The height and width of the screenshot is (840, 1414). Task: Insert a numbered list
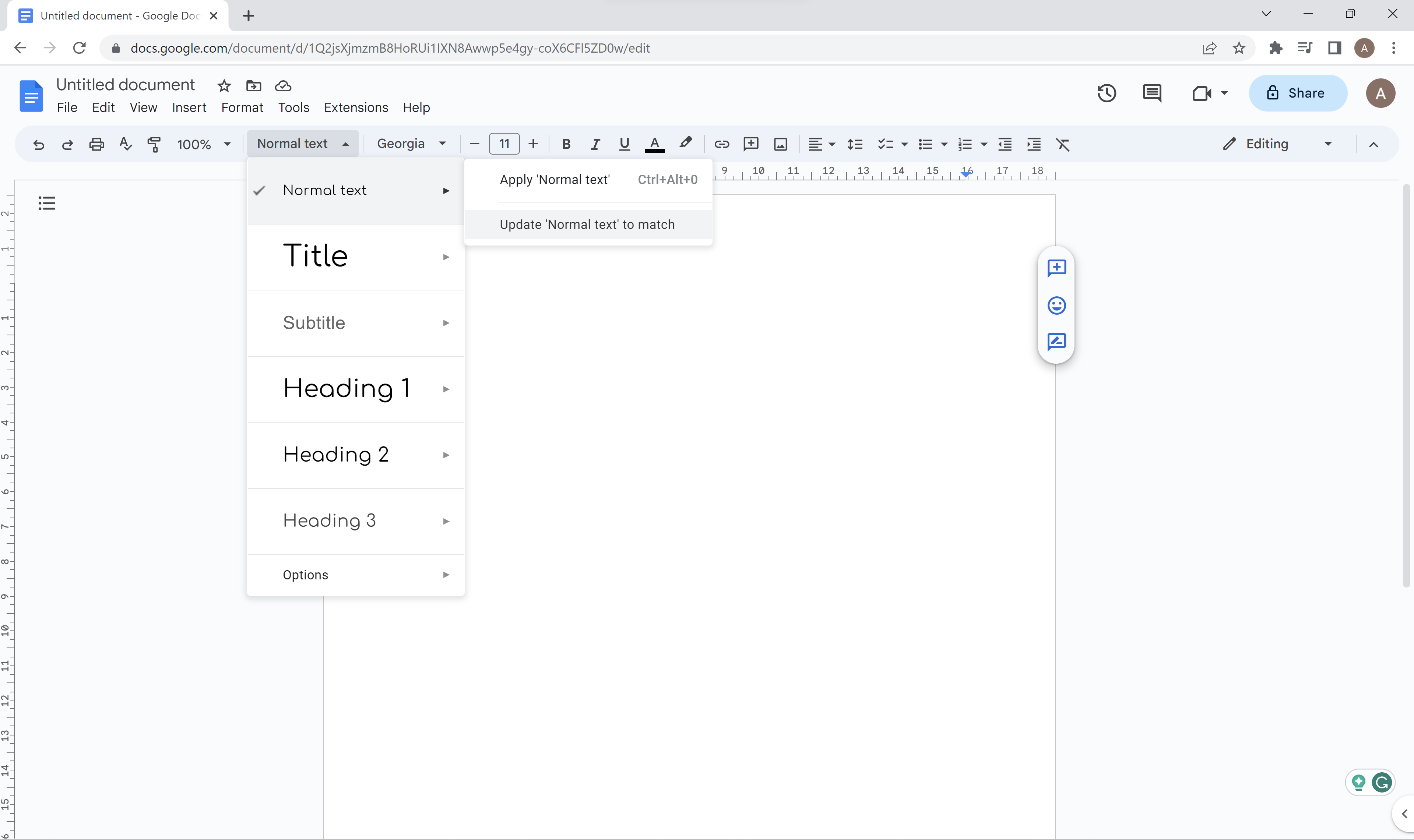click(x=965, y=144)
